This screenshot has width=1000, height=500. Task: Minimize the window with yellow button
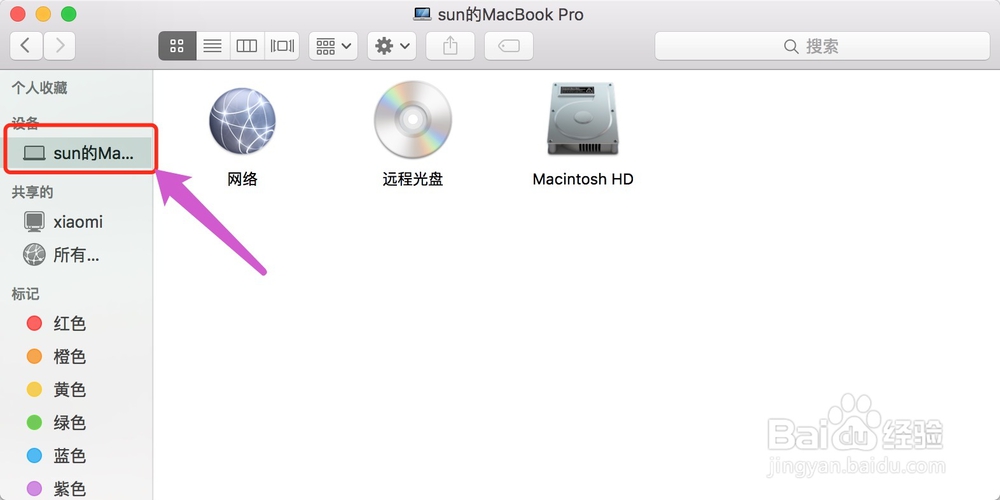[43, 13]
